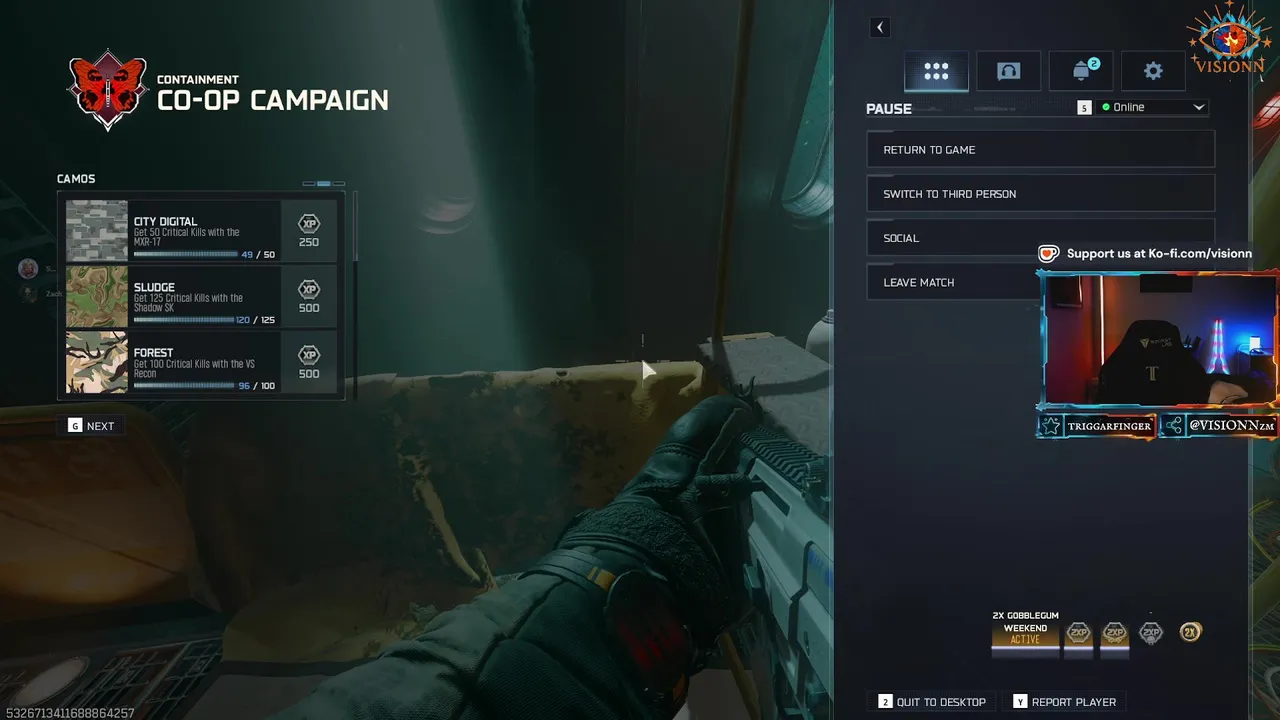Screen dimensions: 1280x720
Task: Click the CITY DIGITAL camo title
Action: (x=165, y=222)
